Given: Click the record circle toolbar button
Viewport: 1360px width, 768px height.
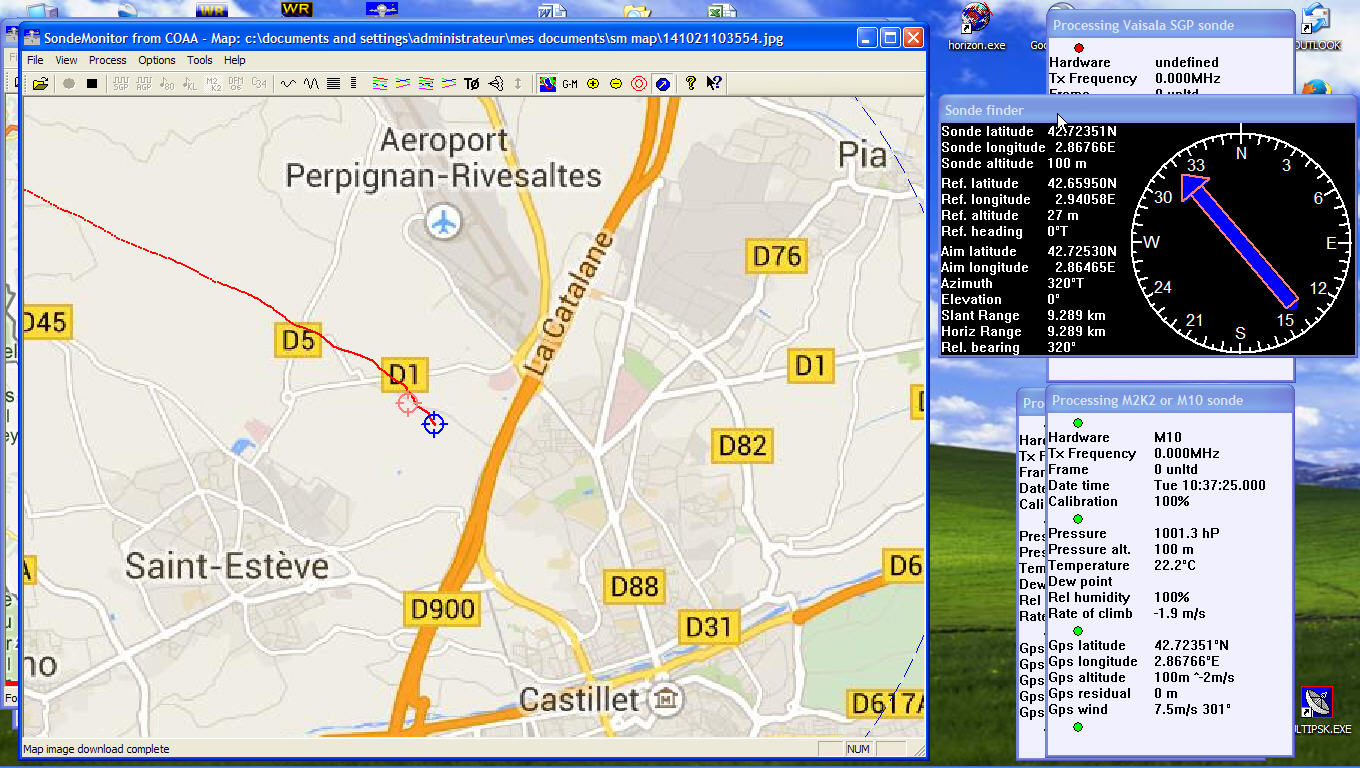Looking at the screenshot, I should click(69, 84).
